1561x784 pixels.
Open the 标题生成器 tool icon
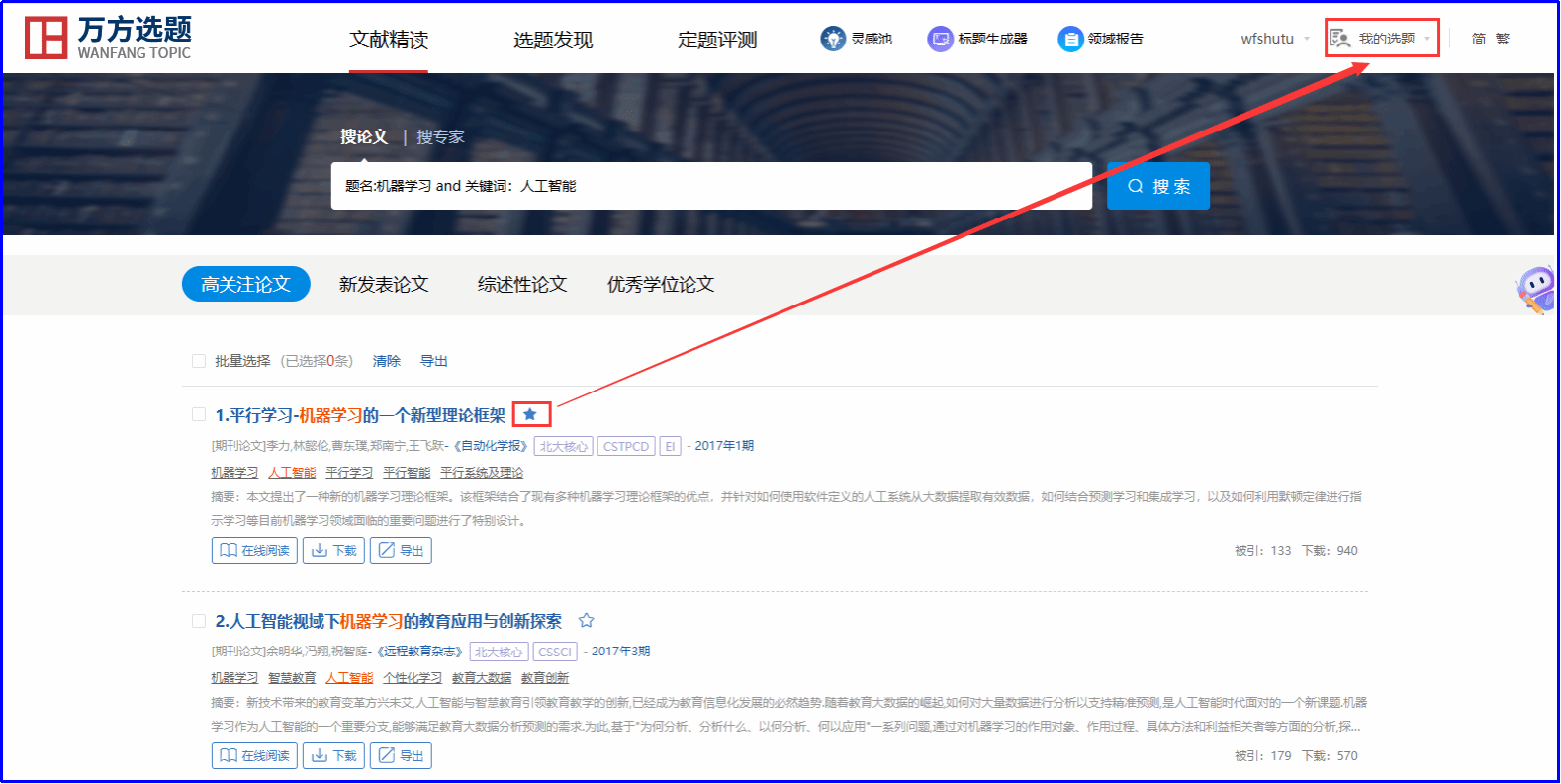[939, 39]
